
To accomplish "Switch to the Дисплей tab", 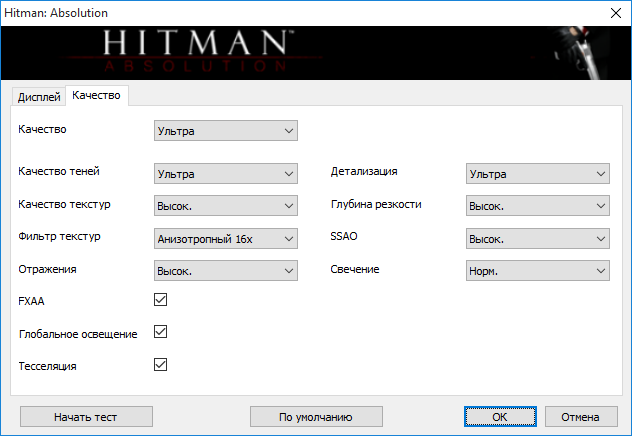I will pos(39,97).
